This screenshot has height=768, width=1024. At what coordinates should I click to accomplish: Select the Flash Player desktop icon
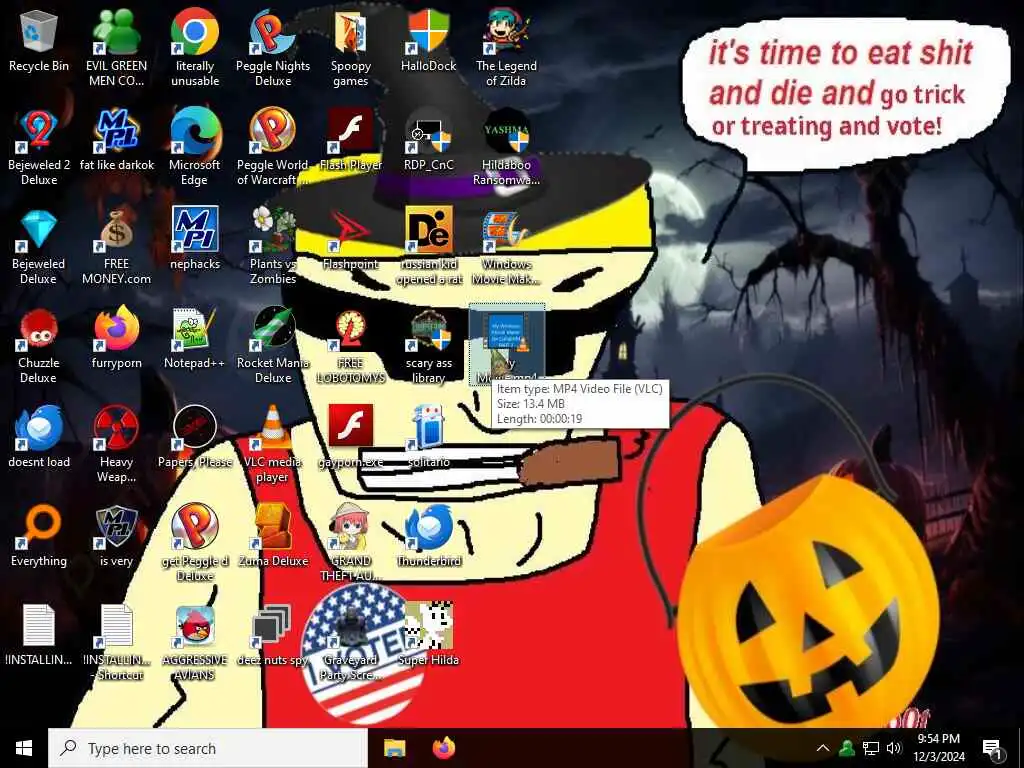coord(351,131)
